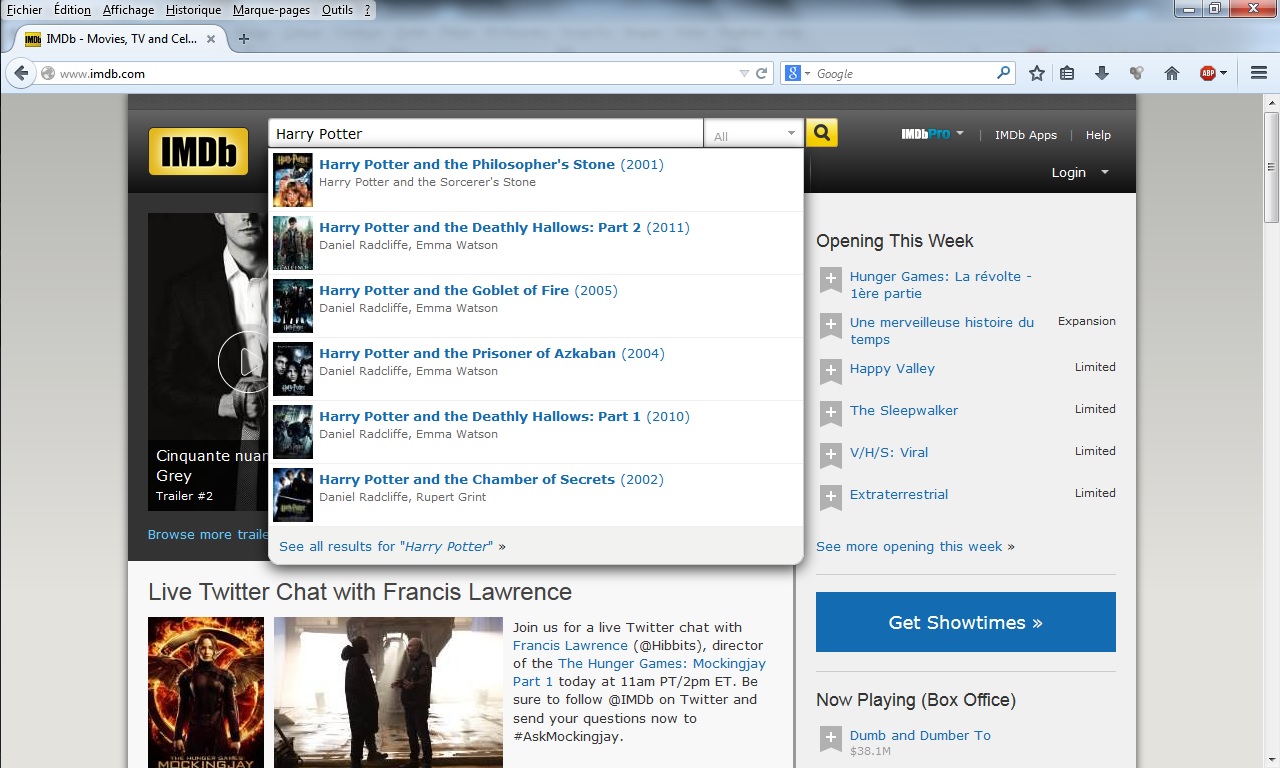1280x768 pixels.
Task: Select Harry Potter and the Deathly Hallows: Part 2
Action: 536,243
